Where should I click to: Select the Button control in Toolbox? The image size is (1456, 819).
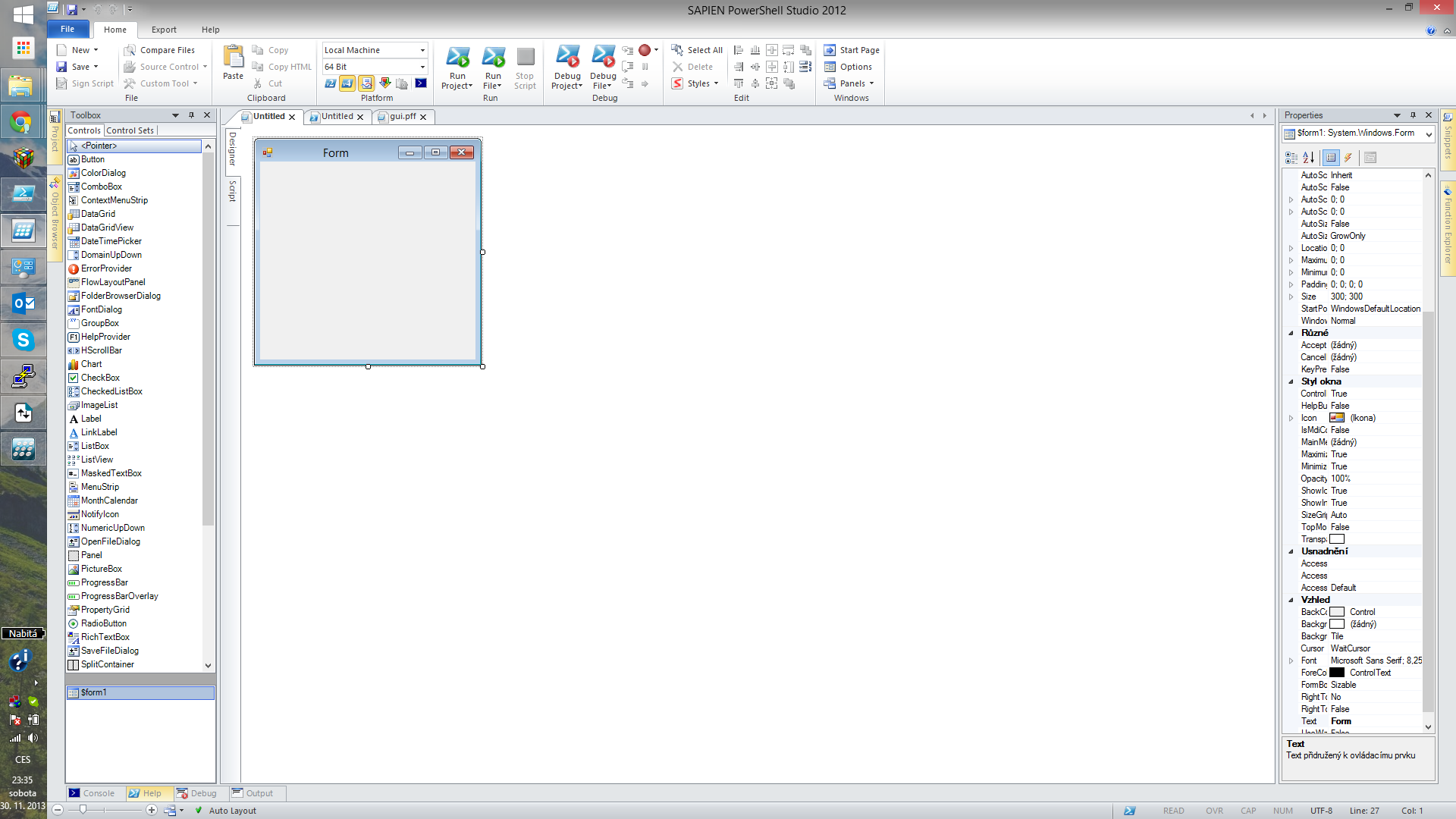(134, 159)
